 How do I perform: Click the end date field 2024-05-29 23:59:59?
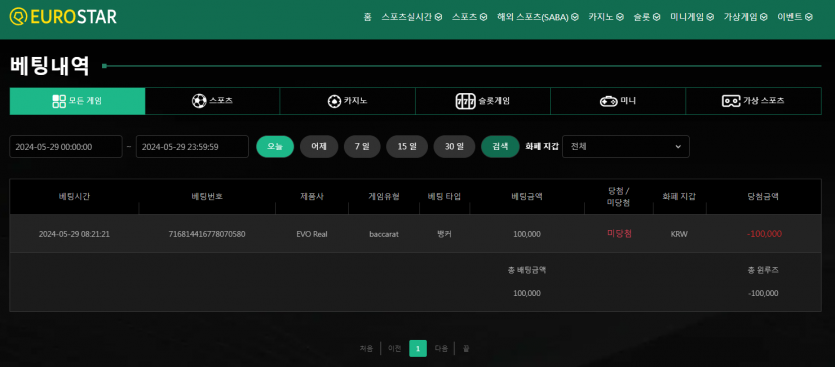(192, 146)
